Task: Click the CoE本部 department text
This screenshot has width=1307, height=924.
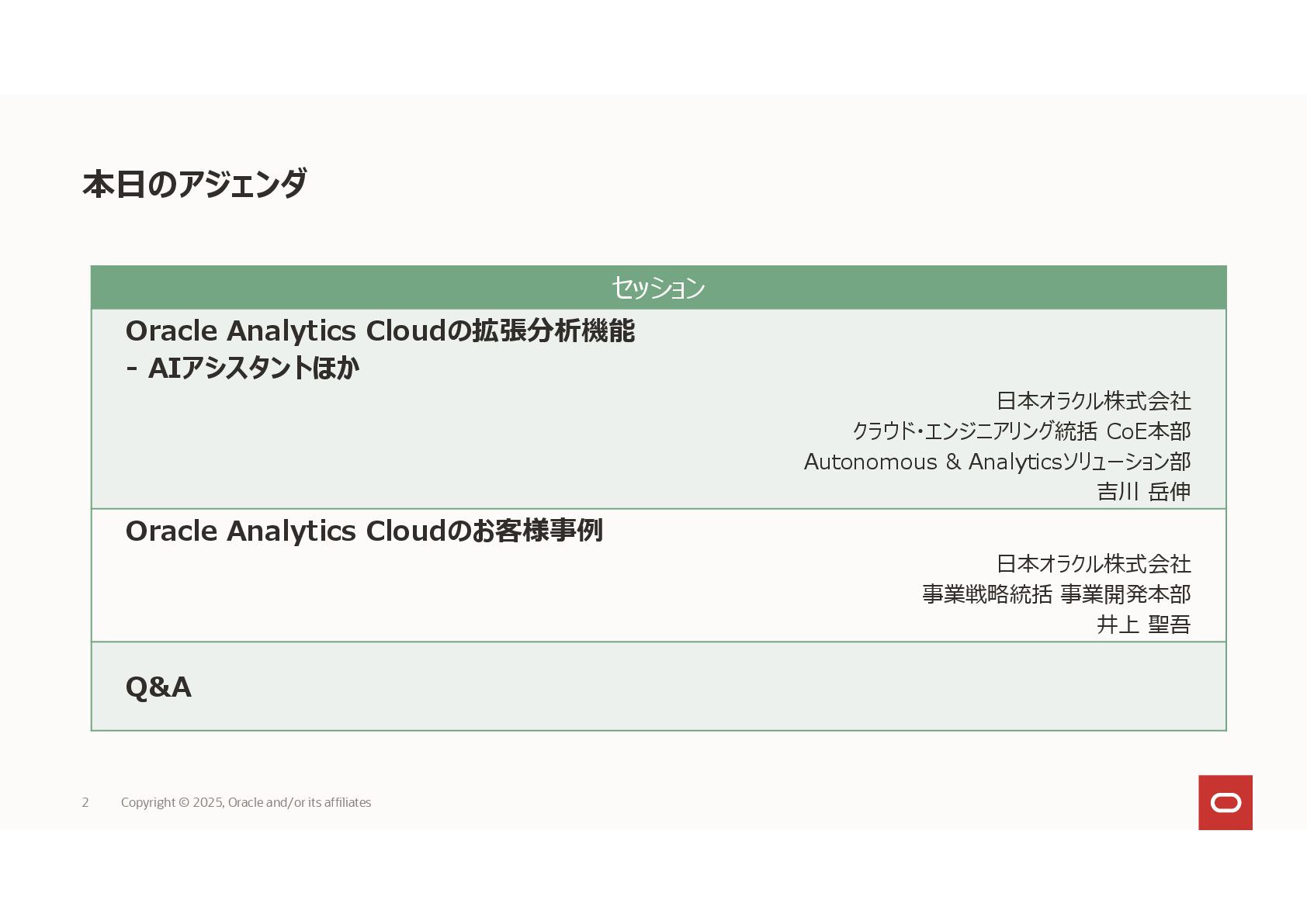Action: 1149,431
